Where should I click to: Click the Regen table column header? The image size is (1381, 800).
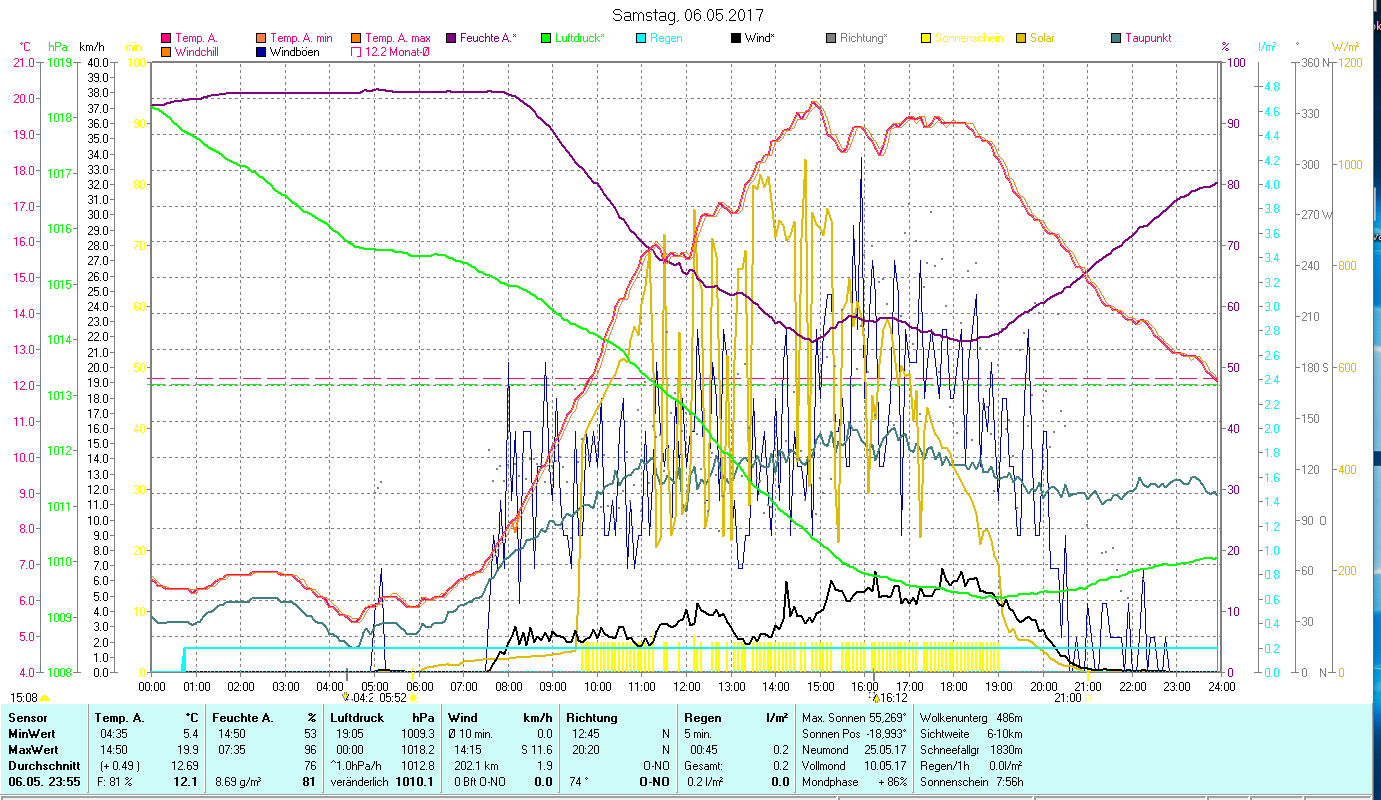[x=701, y=718]
